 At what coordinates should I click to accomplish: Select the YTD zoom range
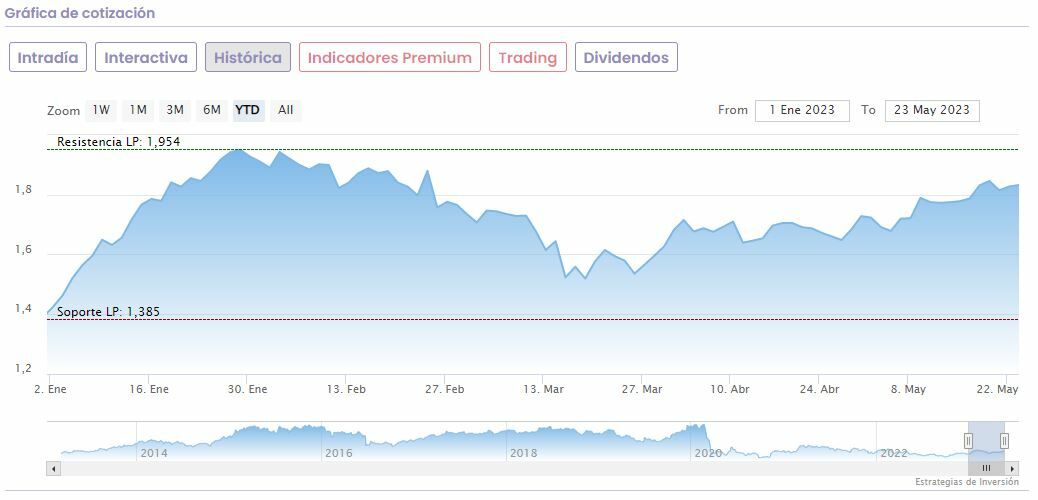click(248, 110)
